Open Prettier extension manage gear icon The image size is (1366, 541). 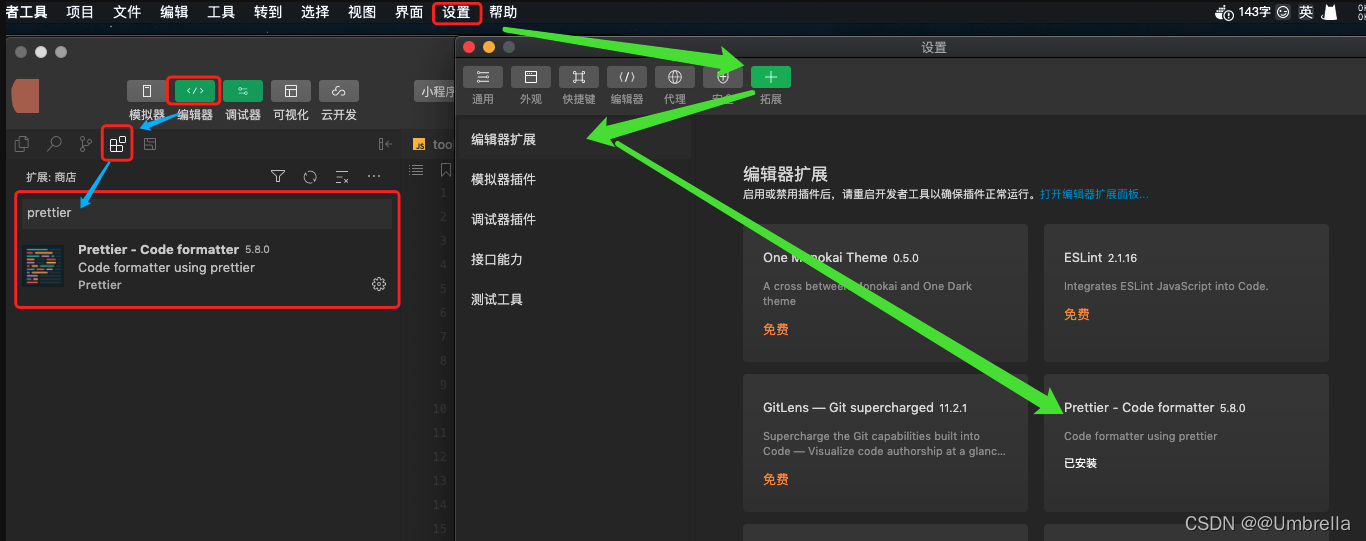(x=379, y=284)
